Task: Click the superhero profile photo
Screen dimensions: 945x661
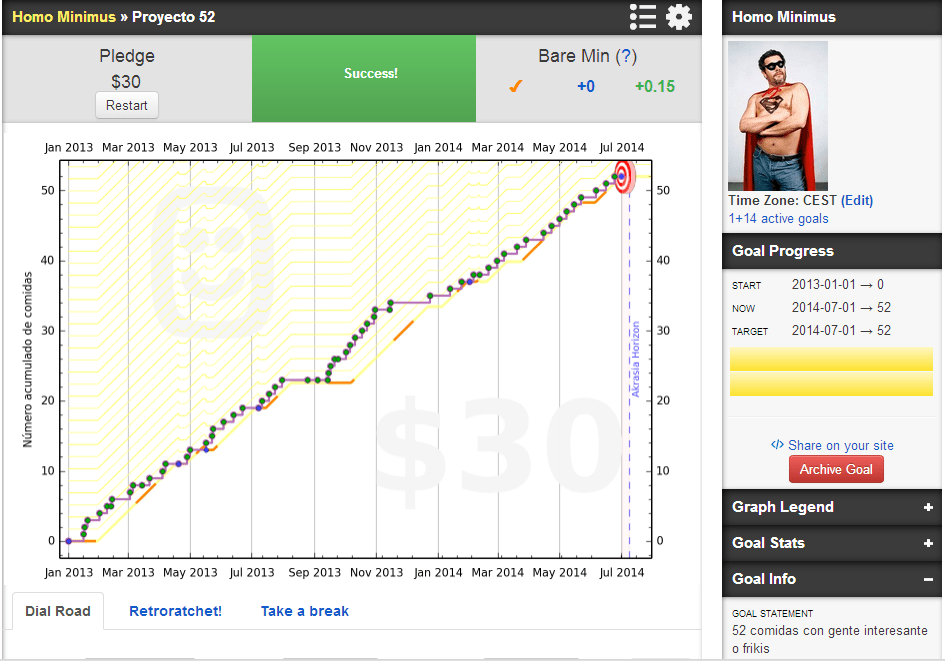Action: (778, 115)
